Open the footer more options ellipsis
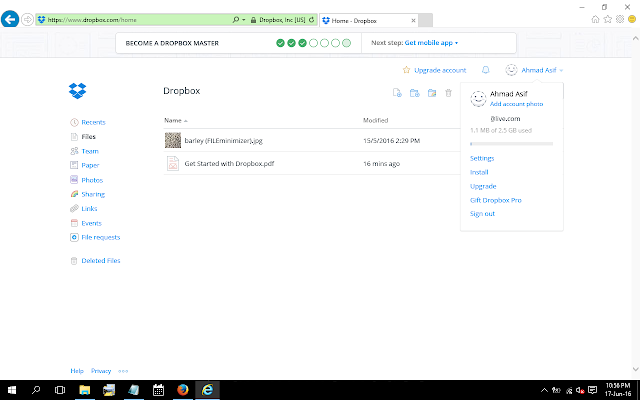The image size is (640, 400). [123, 371]
